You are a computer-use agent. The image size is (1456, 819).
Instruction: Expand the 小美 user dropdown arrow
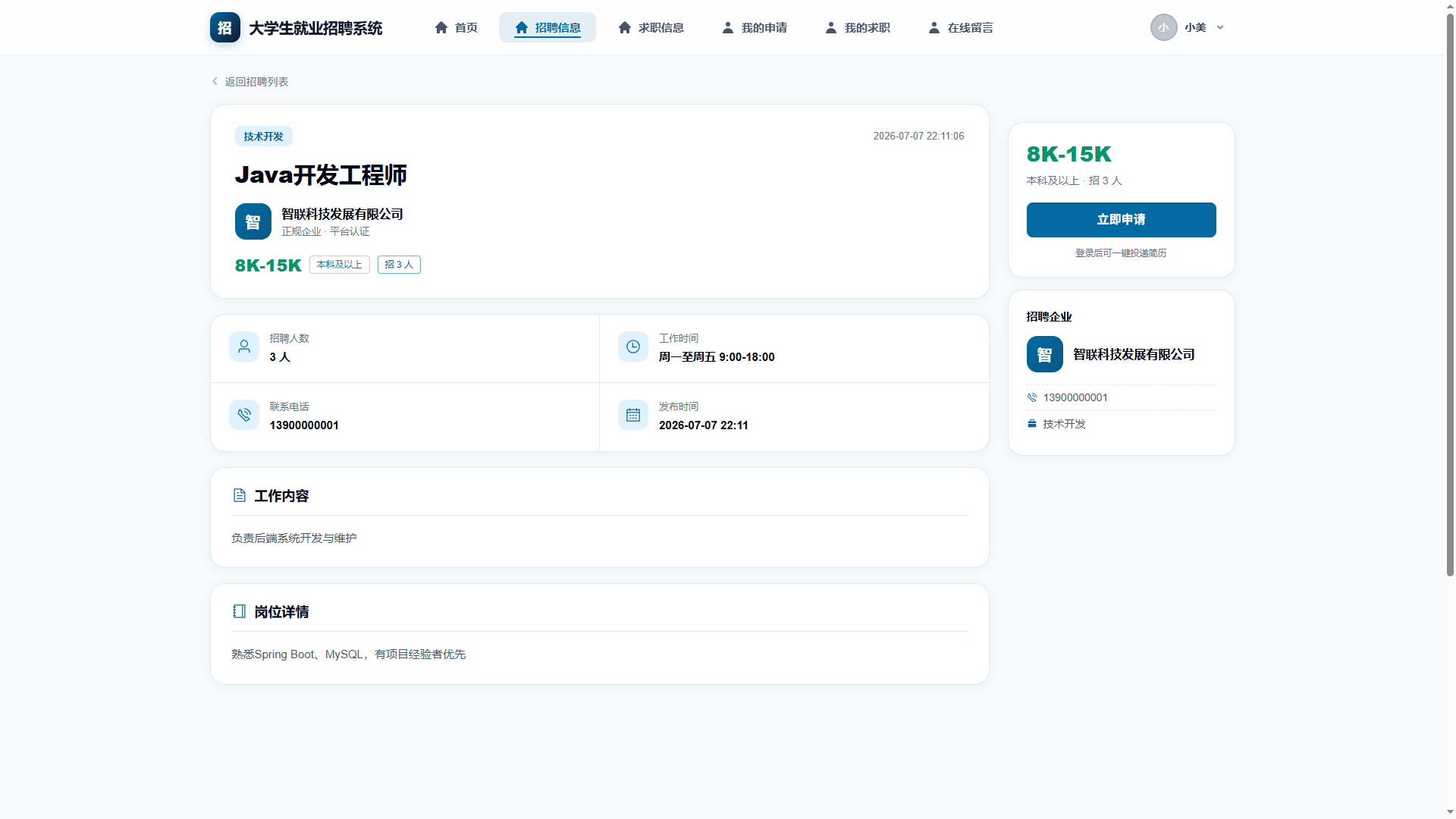click(x=1220, y=27)
